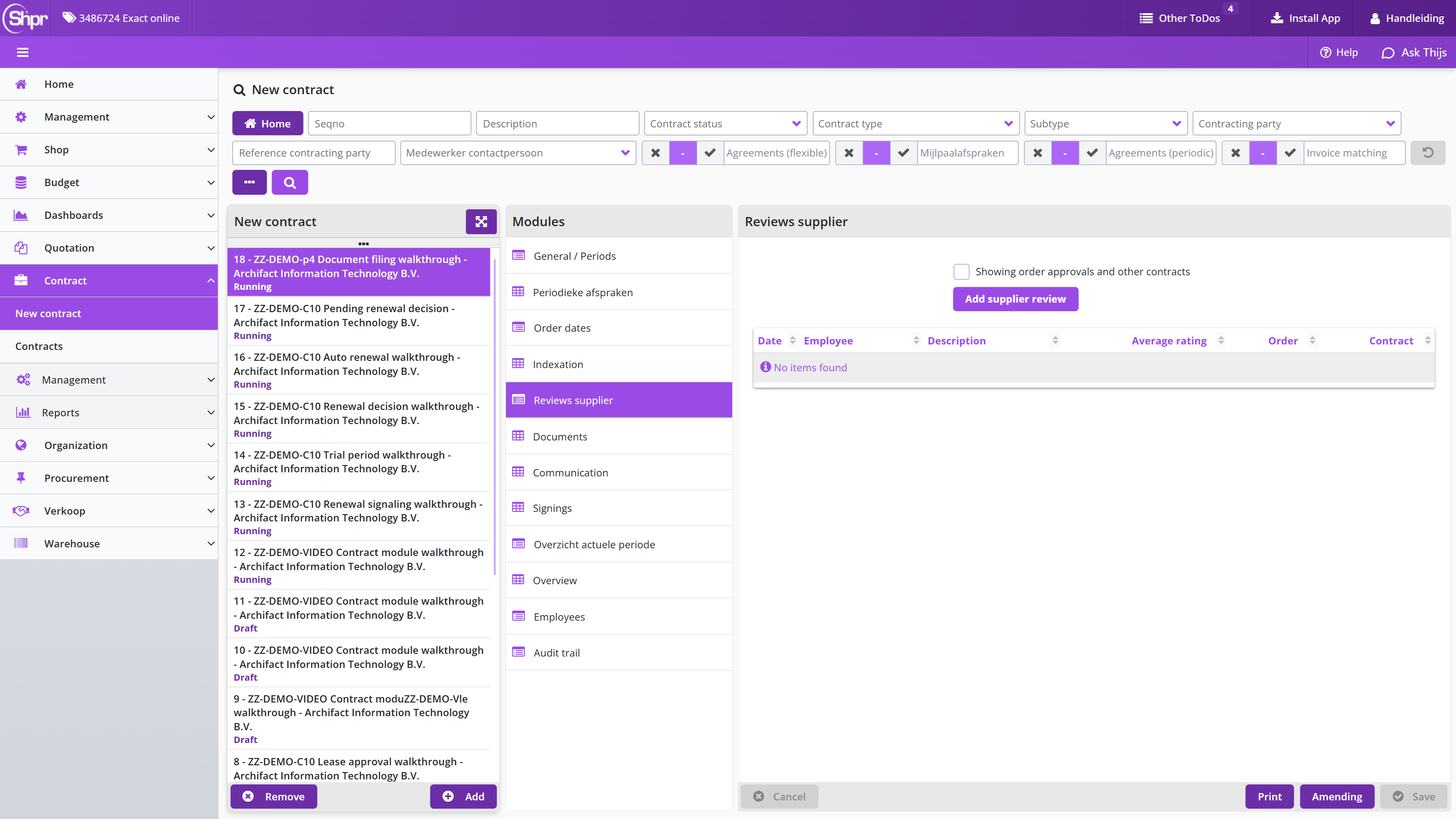Sort table by Date column arrows
1456x819 pixels.
793,340
